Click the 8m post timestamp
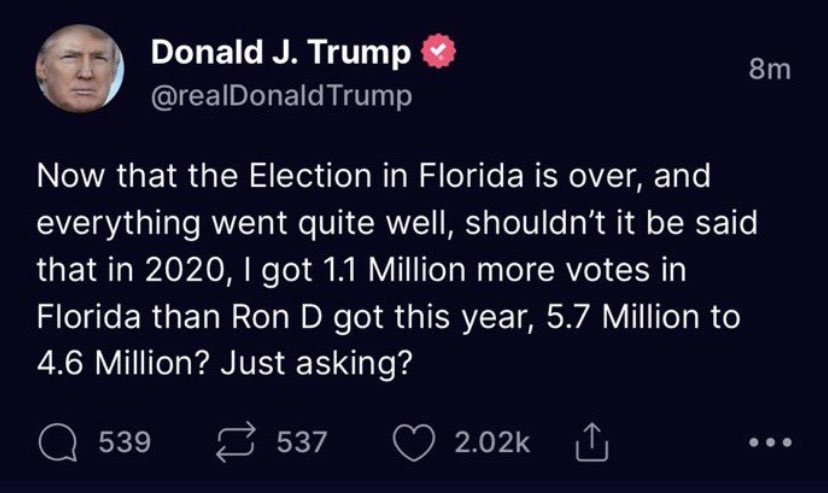The image size is (828, 493). pyautogui.click(x=770, y=71)
